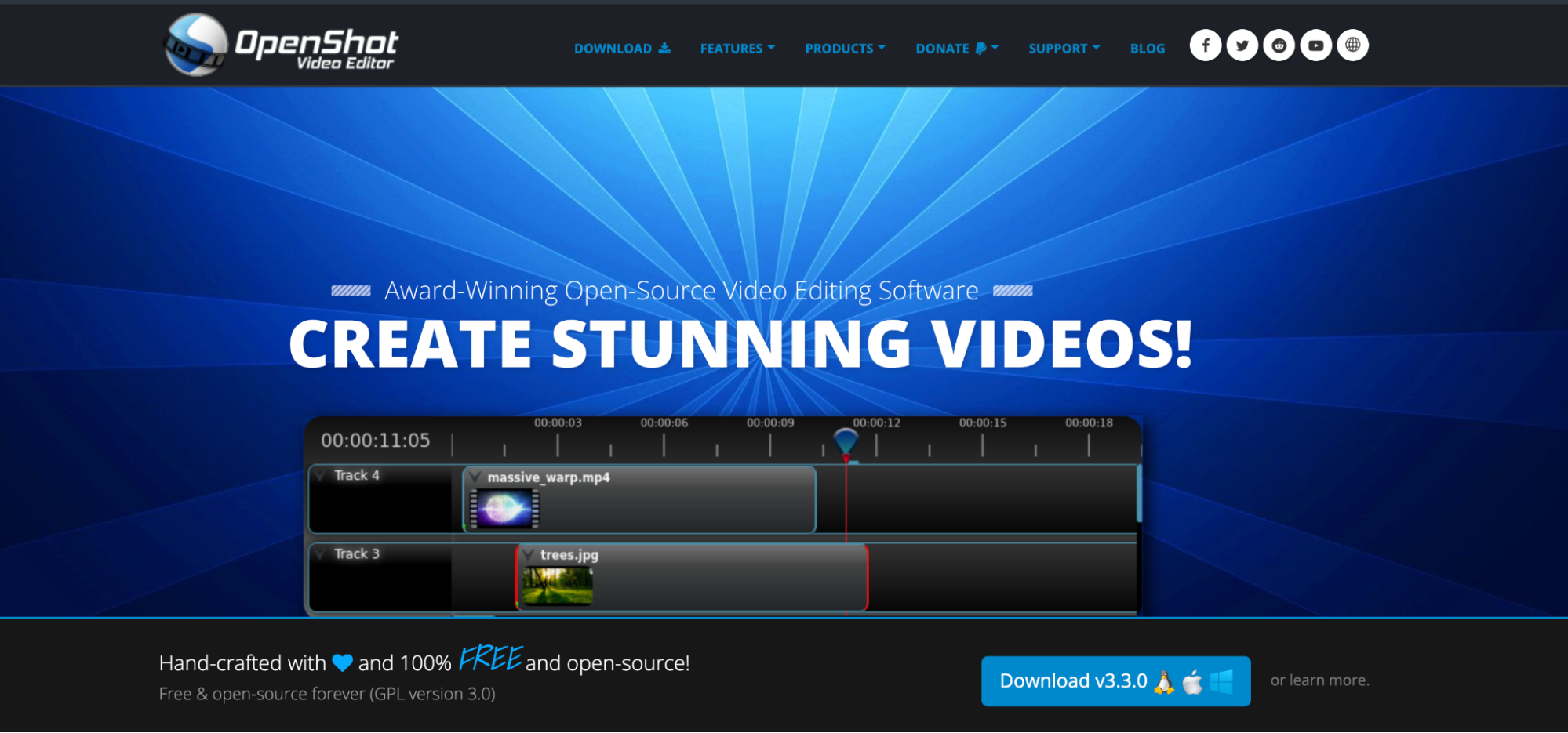Viewport: 1568px width, 733px height.
Task: Click the 00:00:03 ruler label
Action: point(558,423)
